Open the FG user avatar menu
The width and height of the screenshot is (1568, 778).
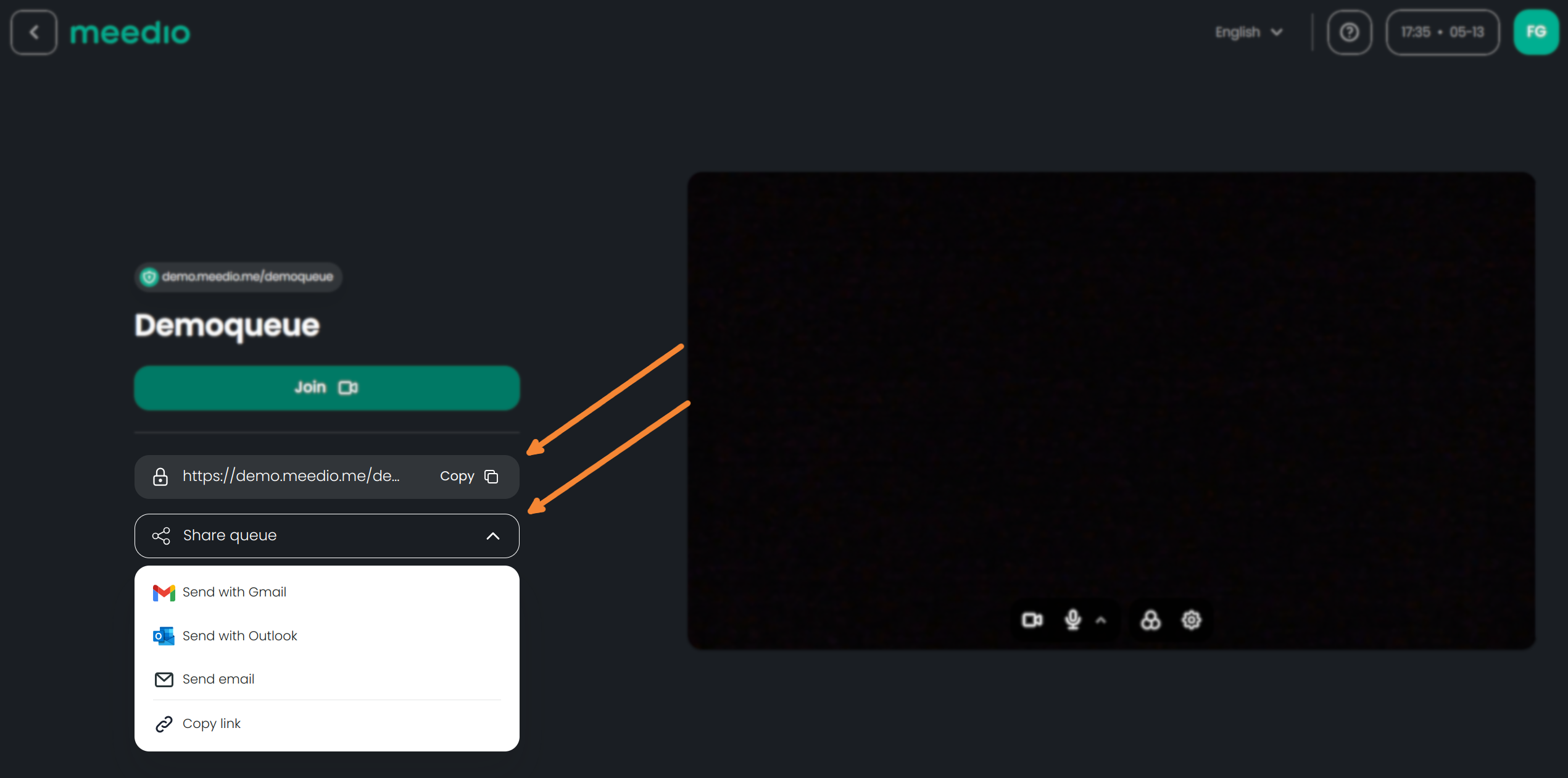point(1536,32)
